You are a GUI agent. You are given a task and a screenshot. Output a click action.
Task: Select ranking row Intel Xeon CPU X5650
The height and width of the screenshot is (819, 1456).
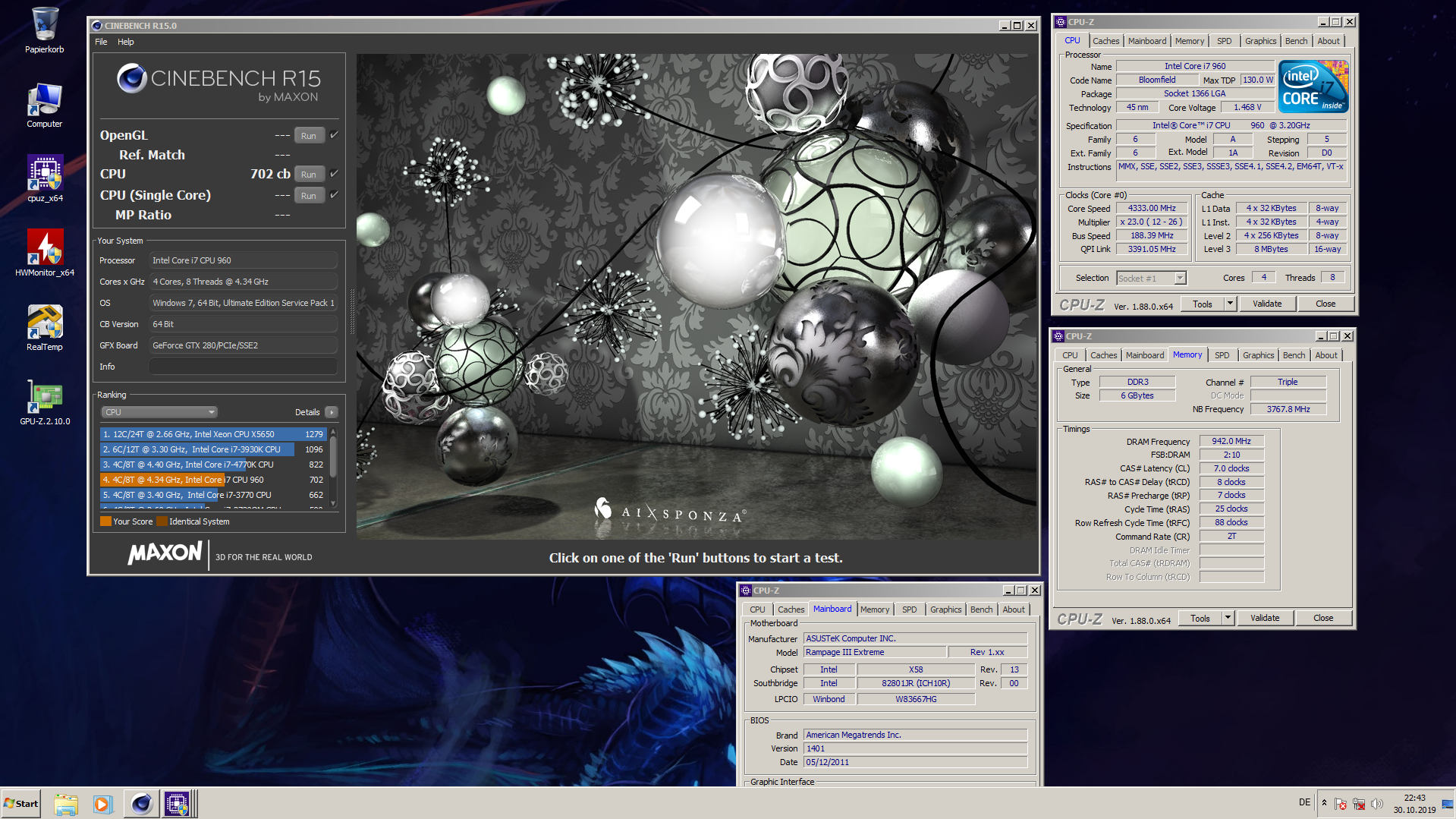[x=213, y=434]
